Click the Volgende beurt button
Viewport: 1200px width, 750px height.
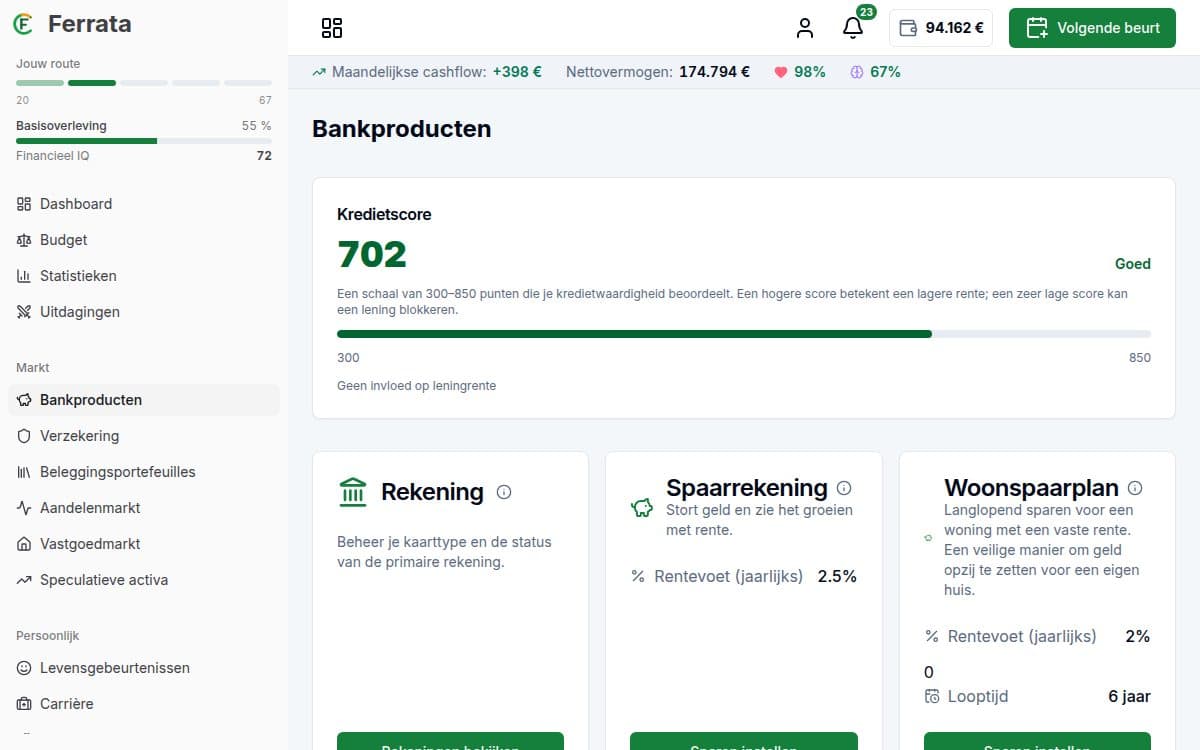click(x=1093, y=28)
